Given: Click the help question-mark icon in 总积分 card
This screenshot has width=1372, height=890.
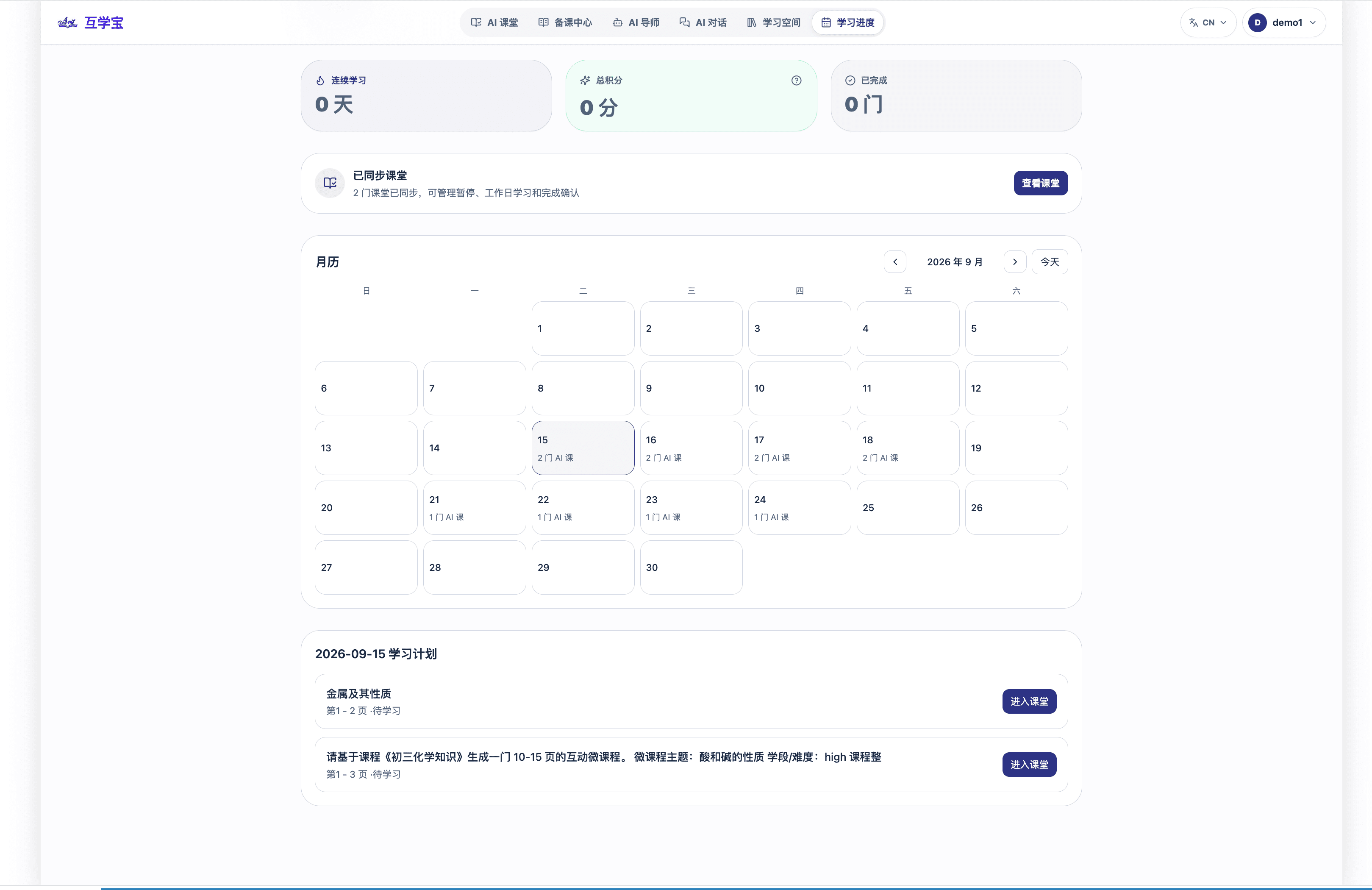Looking at the screenshot, I should coord(796,80).
